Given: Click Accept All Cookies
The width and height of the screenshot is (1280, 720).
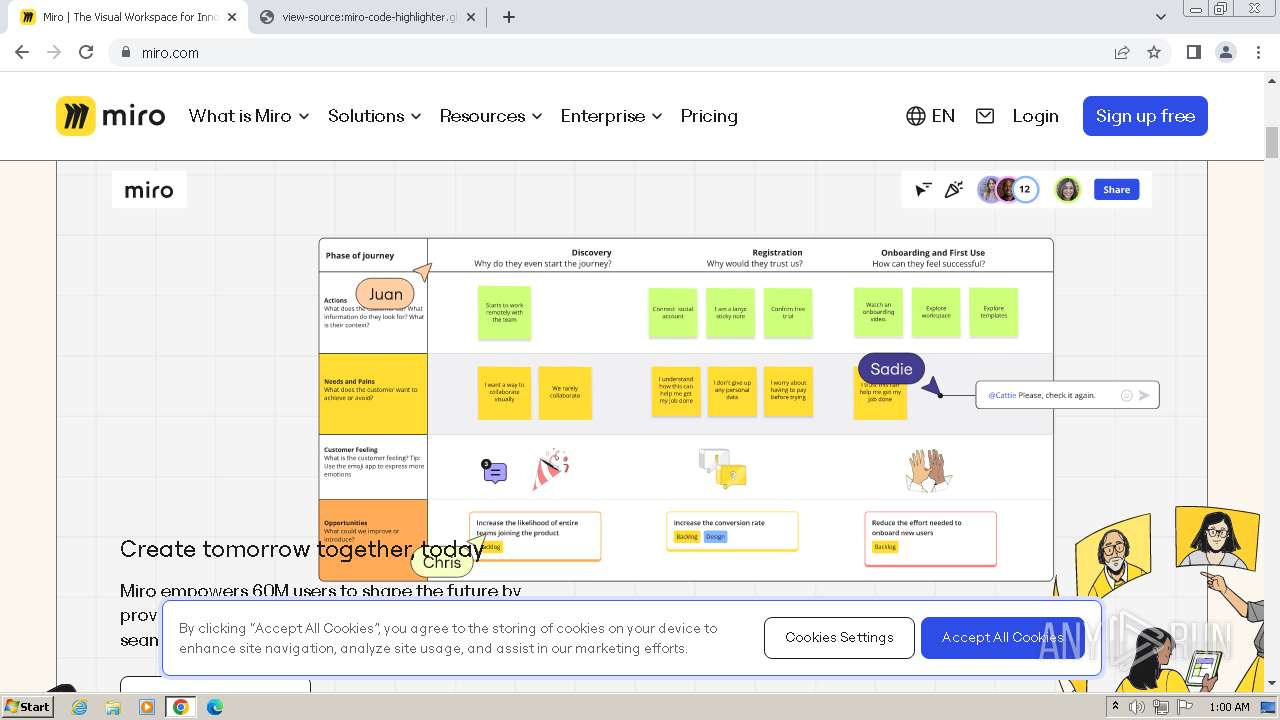Looking at the screenshot, I should 1002,637.
